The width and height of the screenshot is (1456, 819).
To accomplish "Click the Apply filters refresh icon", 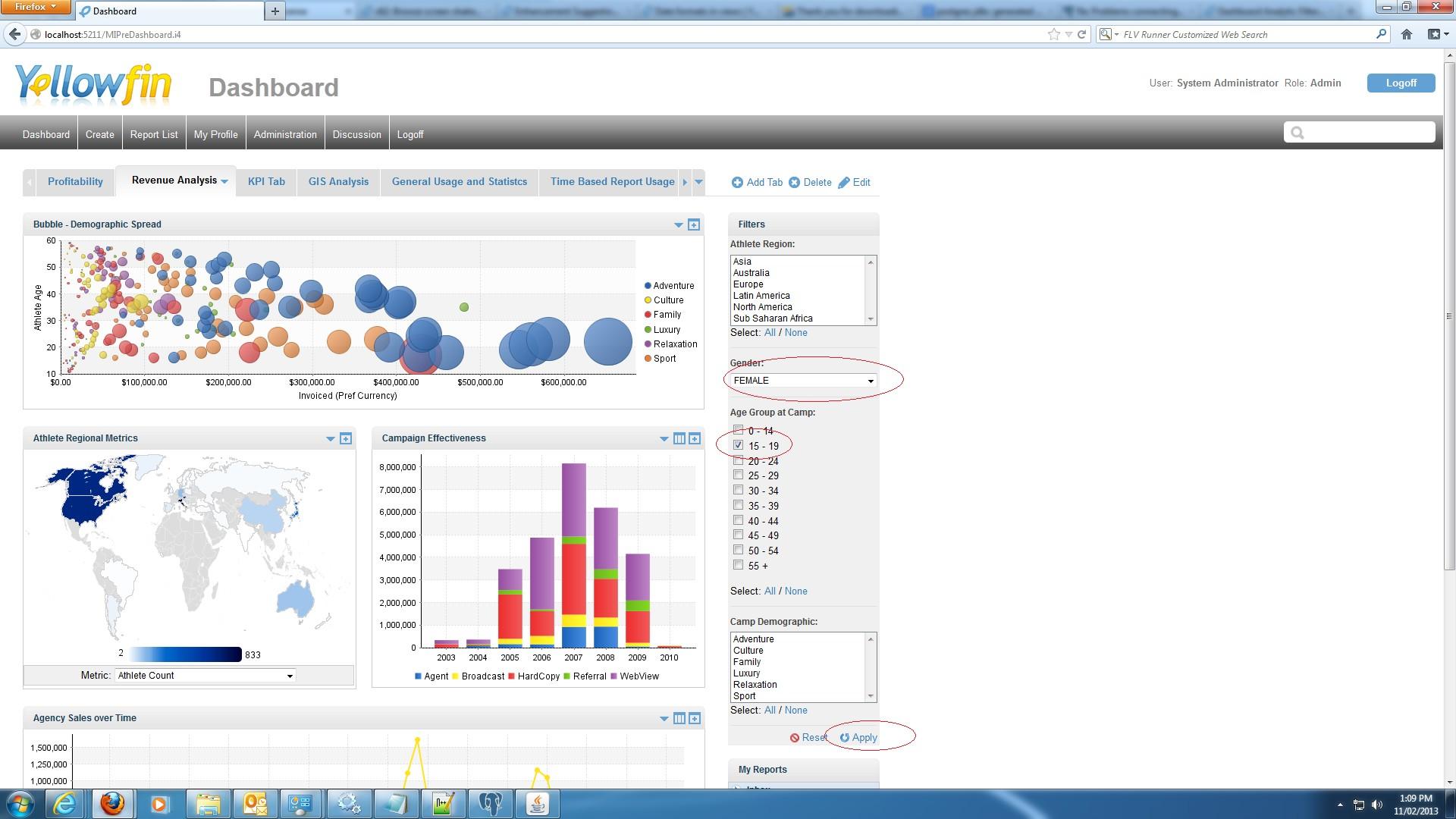I will [x=846, y=737].
